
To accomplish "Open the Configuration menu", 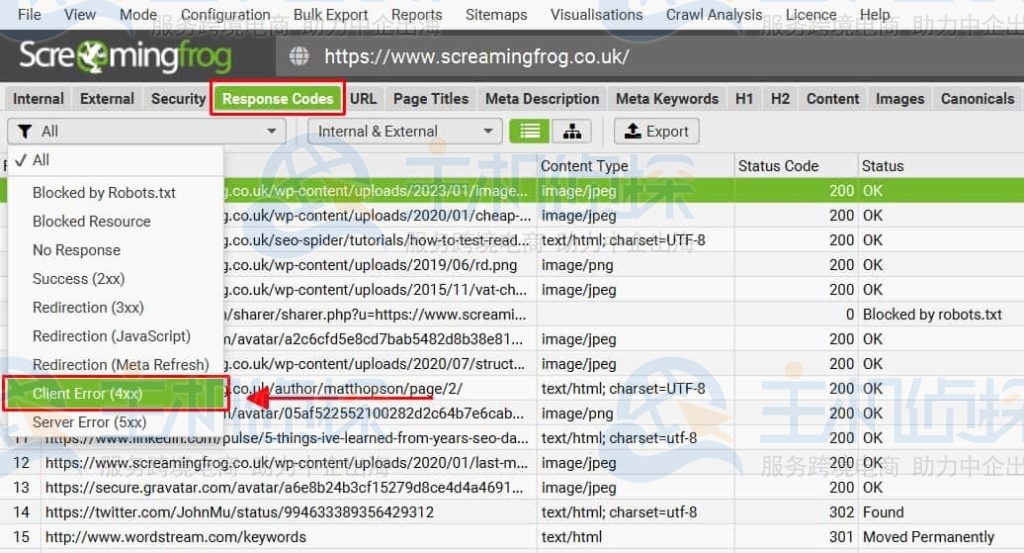I will coord(225,15).
